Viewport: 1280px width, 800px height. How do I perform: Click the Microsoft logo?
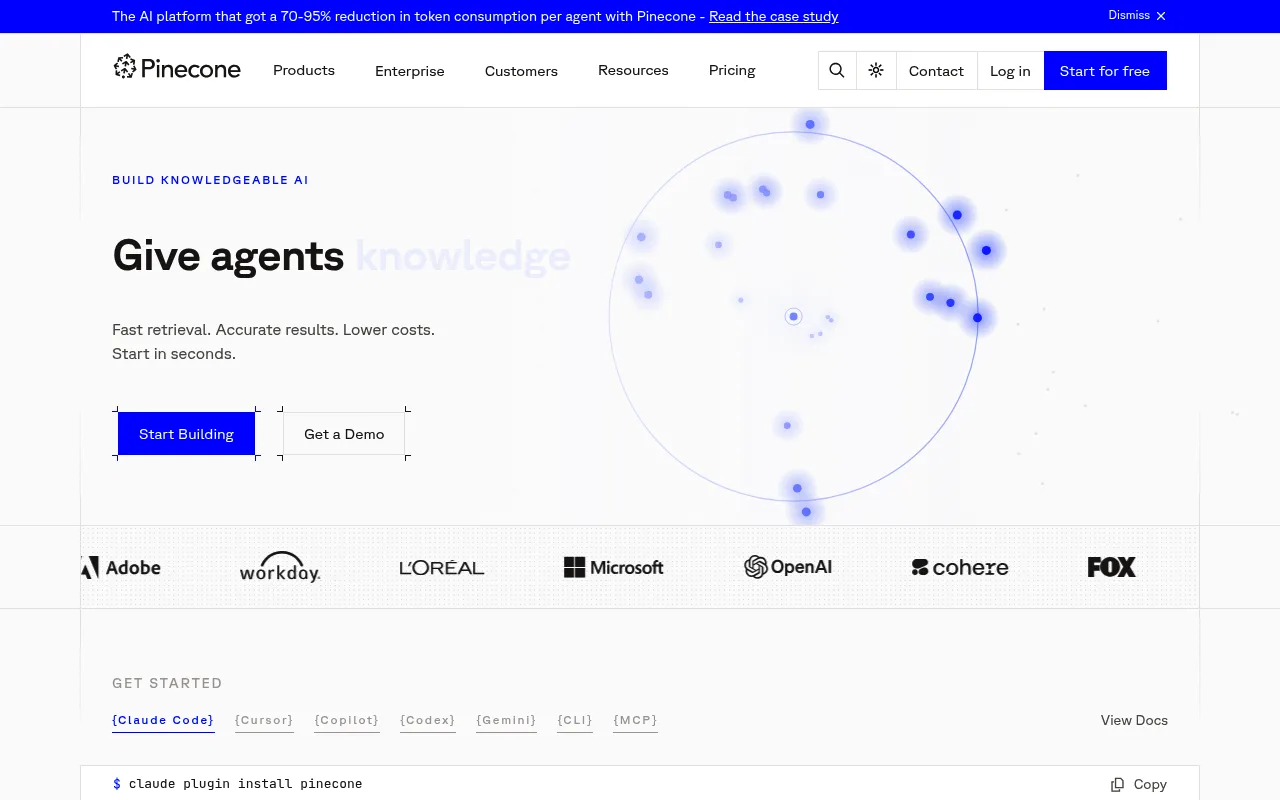[614, 567]
